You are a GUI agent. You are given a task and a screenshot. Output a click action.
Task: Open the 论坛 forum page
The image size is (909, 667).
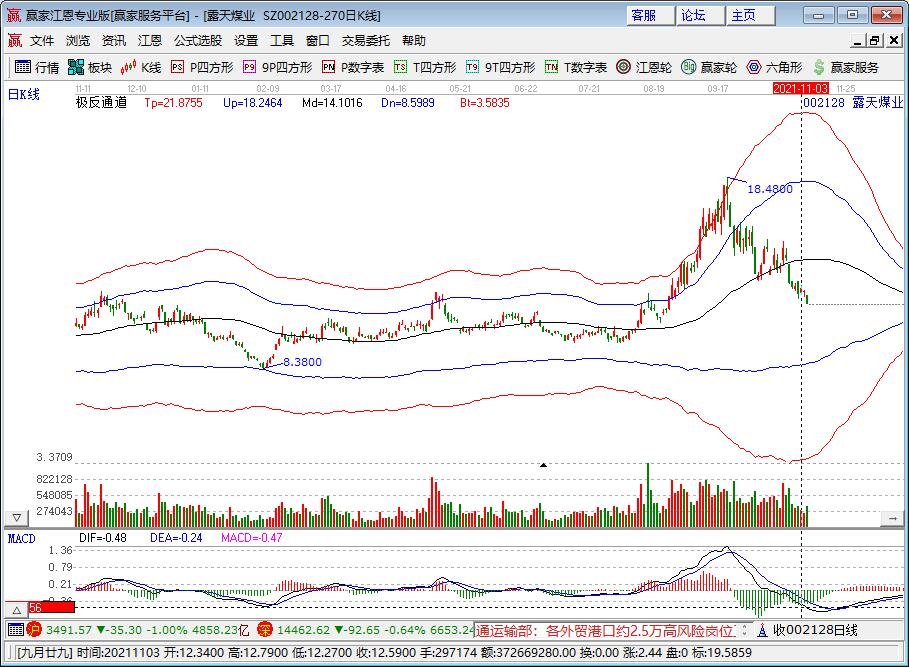pyautogui.click(x=692, y=14)
